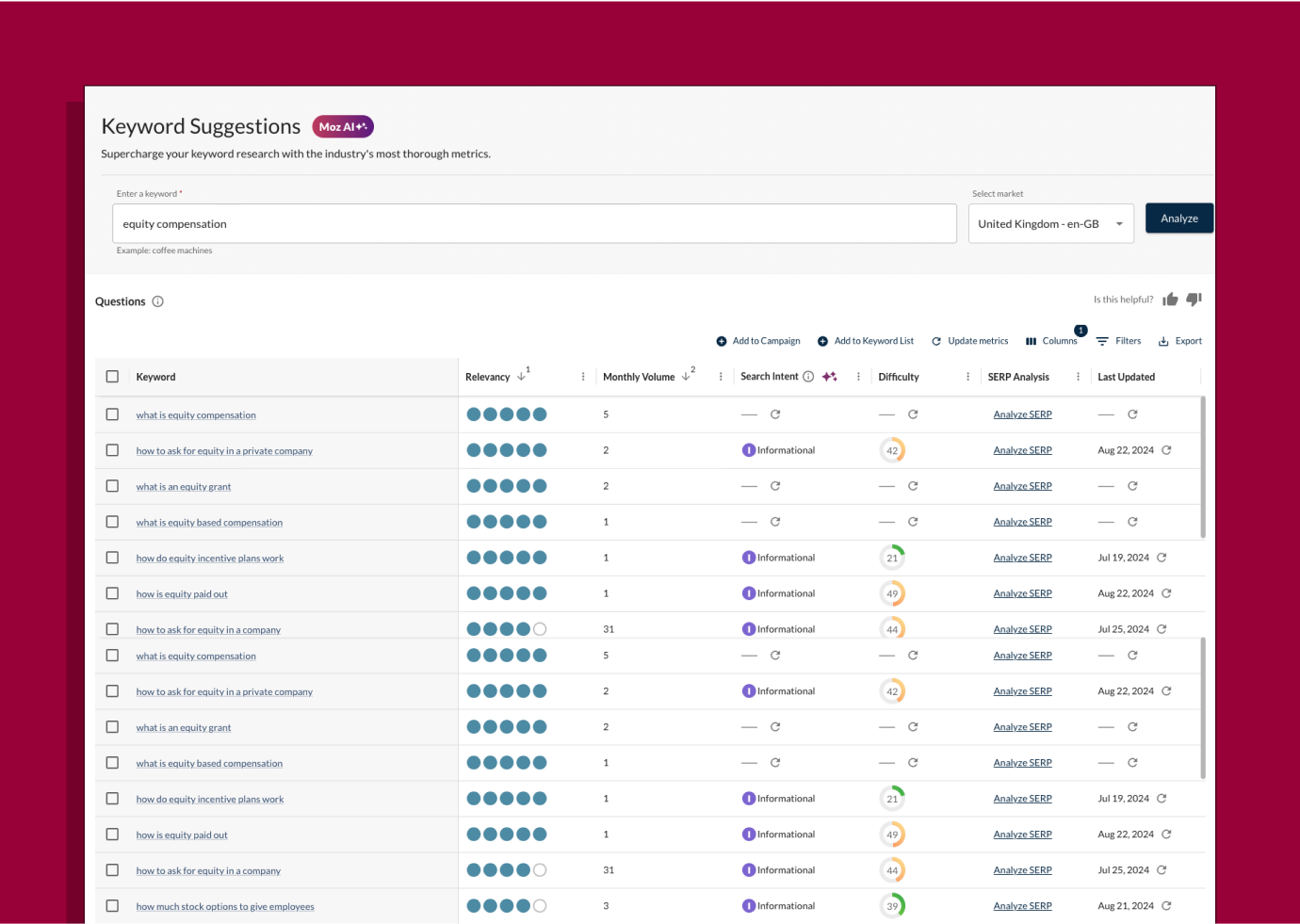Open the keyword link "how to ask for equity in a private company"
The width and height of the screenshot is (1300, 924).
(x=224, y=450)
